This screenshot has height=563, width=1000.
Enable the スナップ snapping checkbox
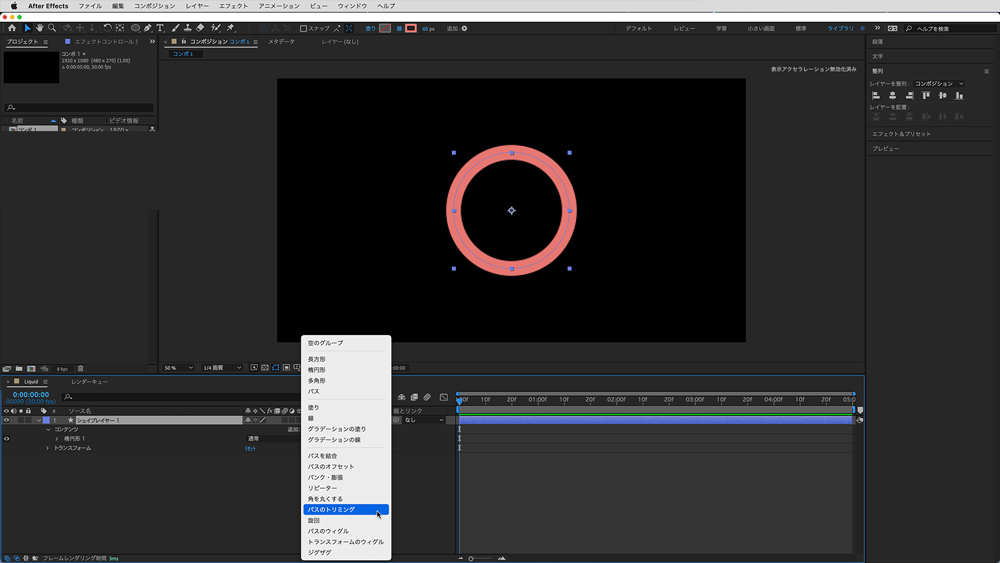tap(304, 28)
